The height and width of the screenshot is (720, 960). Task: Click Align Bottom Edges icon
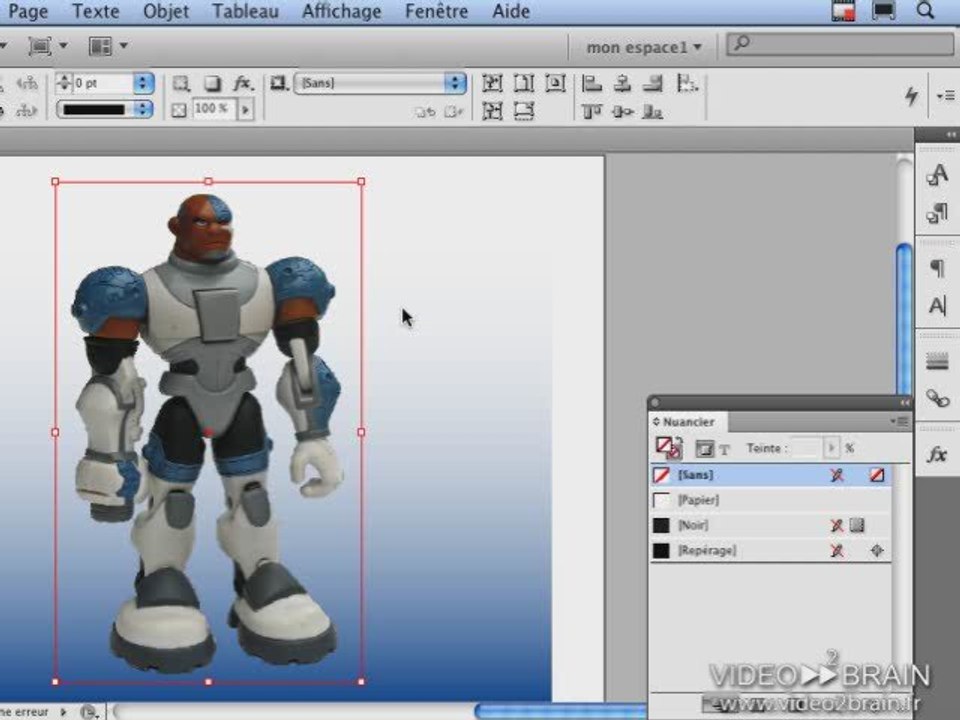click(x=653, y=111)
